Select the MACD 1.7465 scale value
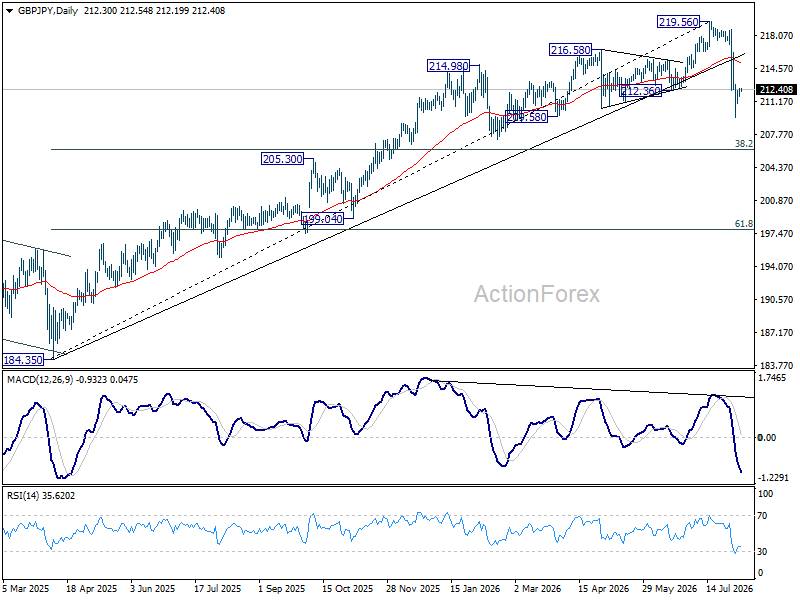800x600 pixels. (x=772, y=378)
